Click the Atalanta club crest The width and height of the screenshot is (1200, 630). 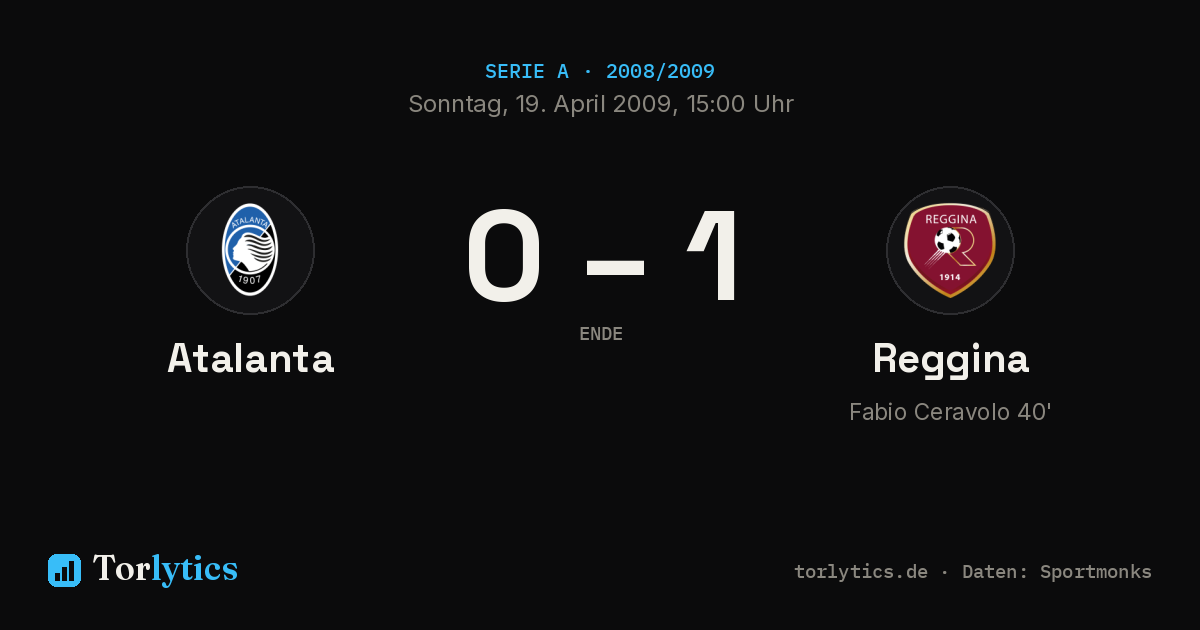click(x=250, y=250)
